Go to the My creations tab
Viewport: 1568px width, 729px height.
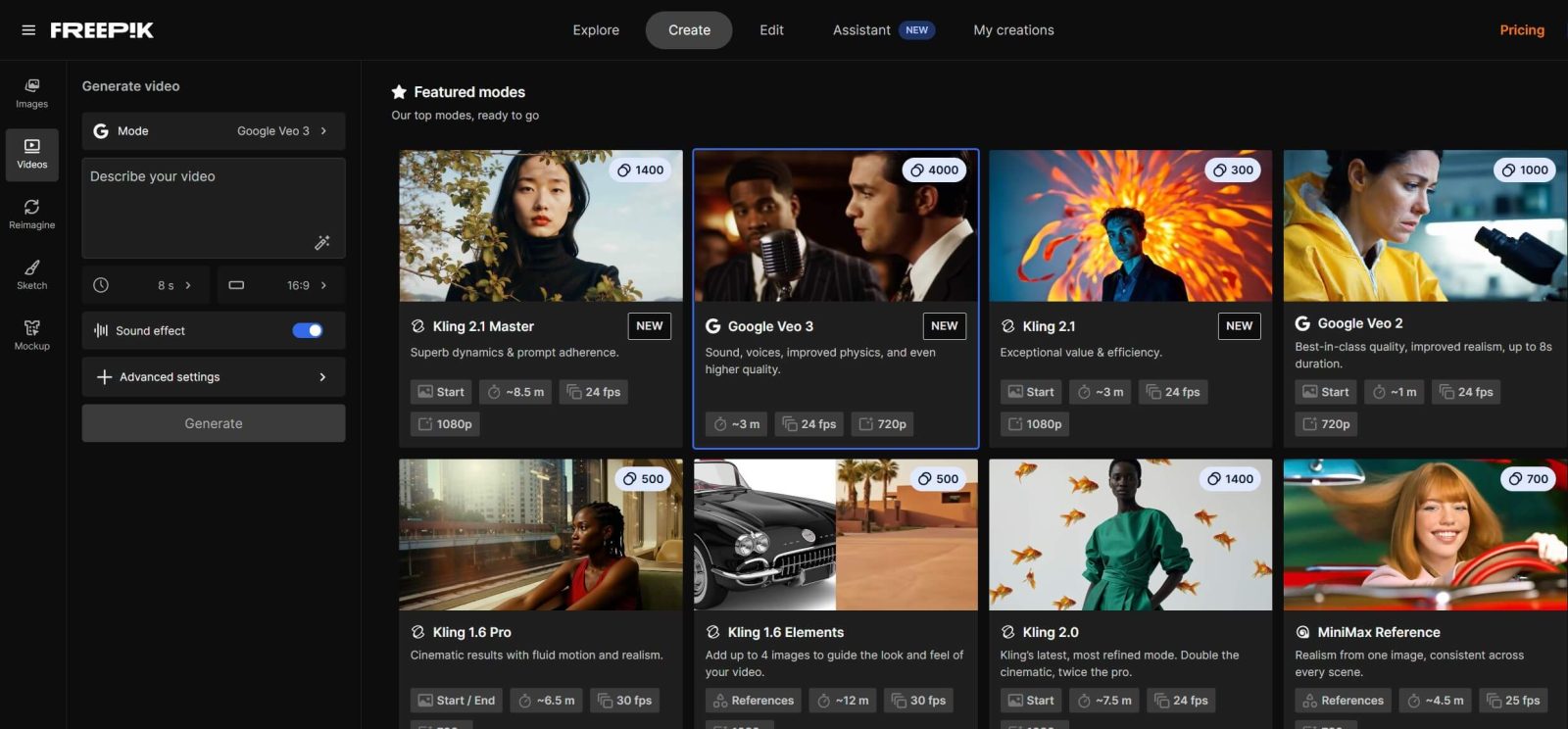(1013, 30)
